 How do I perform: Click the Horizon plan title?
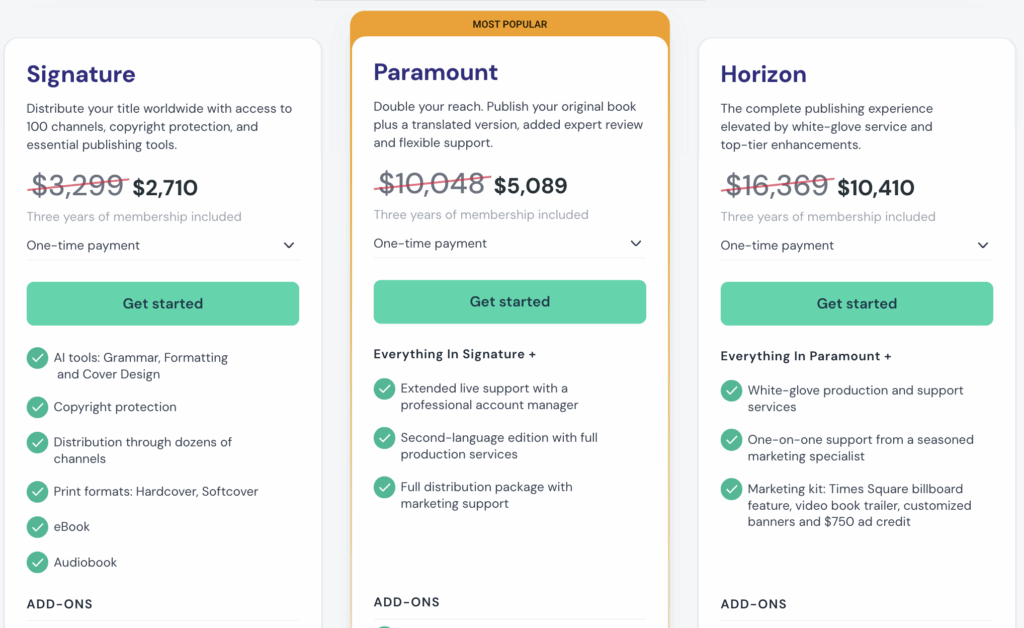pos(763,74)
